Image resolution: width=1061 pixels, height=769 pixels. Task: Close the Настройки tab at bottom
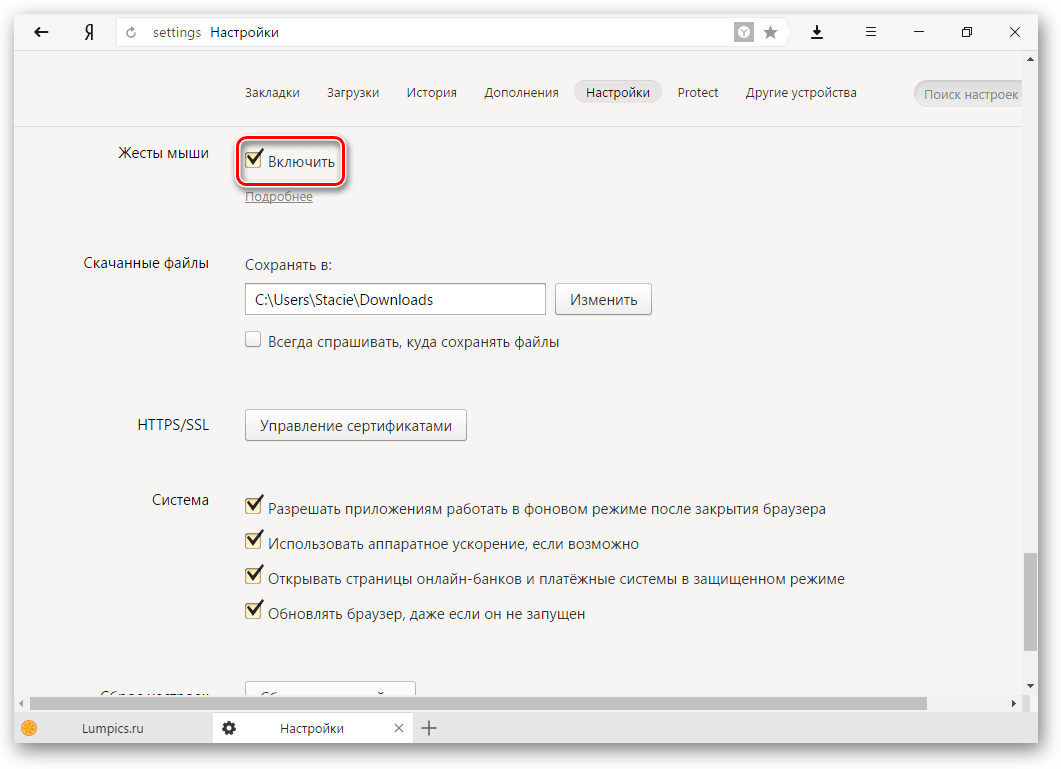tap(399, 728)
